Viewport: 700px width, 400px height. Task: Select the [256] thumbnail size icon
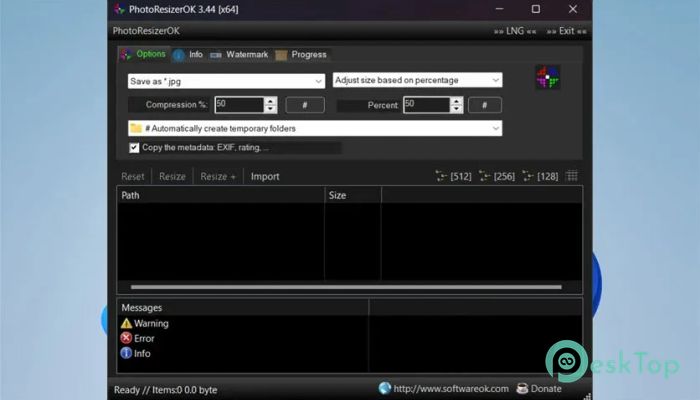(497, 176)
